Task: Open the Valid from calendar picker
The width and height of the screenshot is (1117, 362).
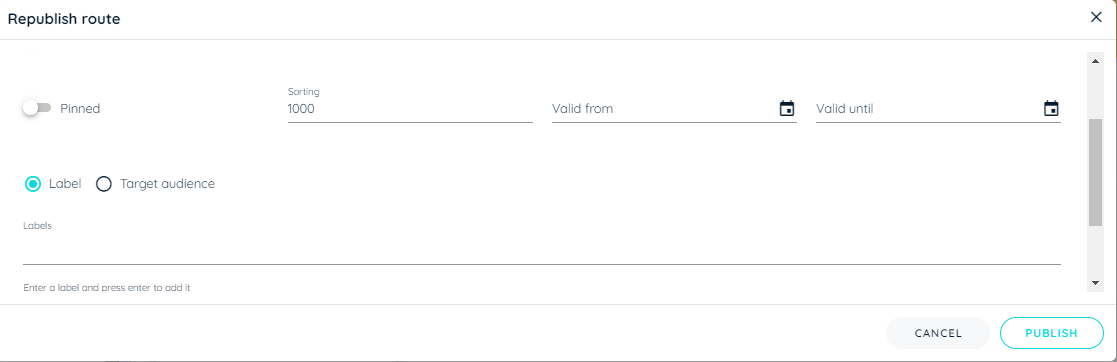Action: (x=786, y=109)
